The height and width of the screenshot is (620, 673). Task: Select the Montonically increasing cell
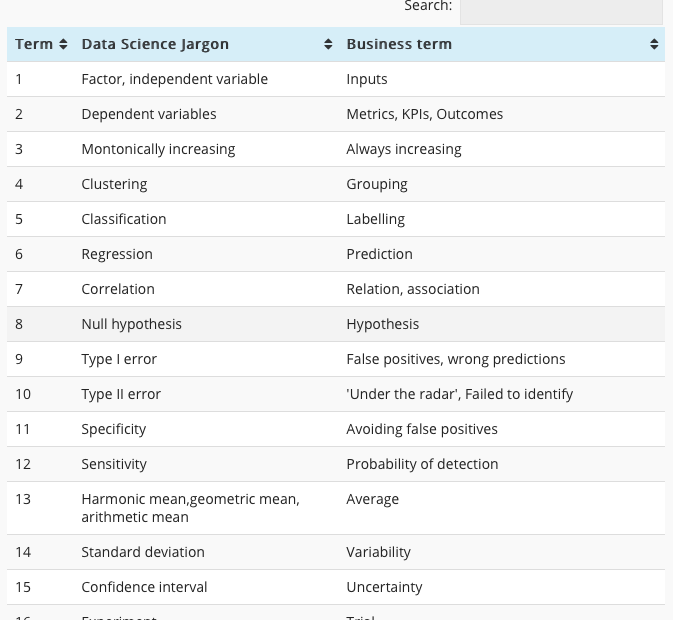[x=158, y=149]
